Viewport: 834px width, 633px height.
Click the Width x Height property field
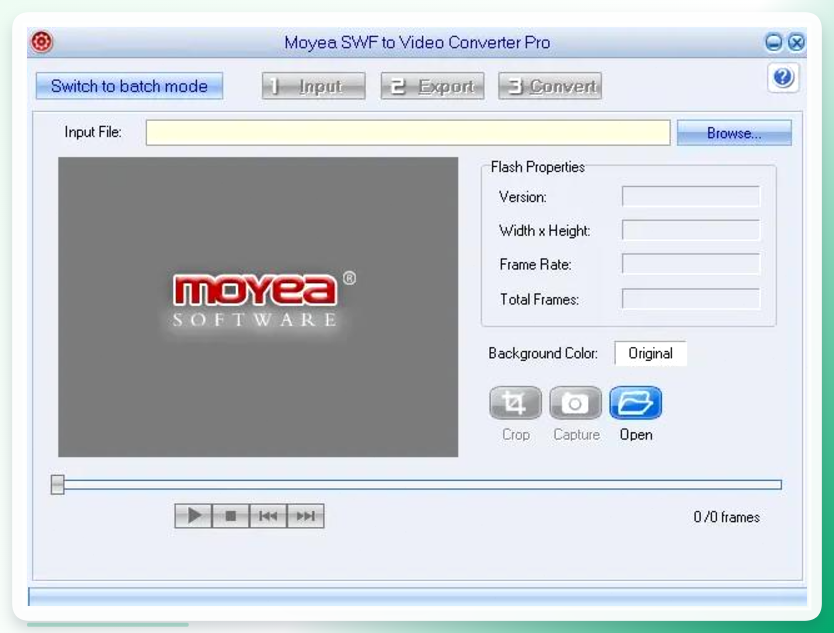[691, 230]
